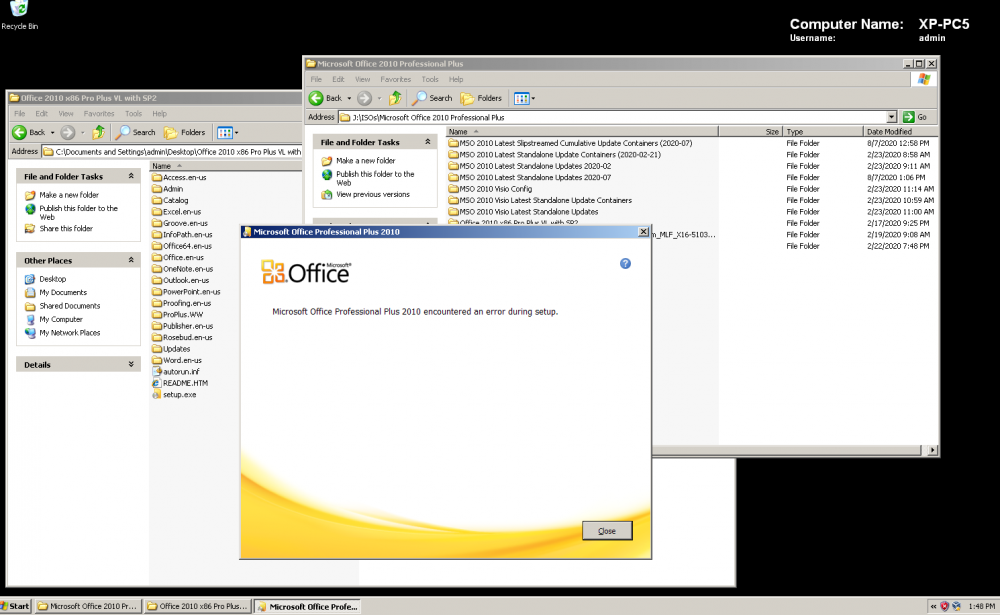
Task: Click the Go button beside address bar
Action: pos(915,117)
